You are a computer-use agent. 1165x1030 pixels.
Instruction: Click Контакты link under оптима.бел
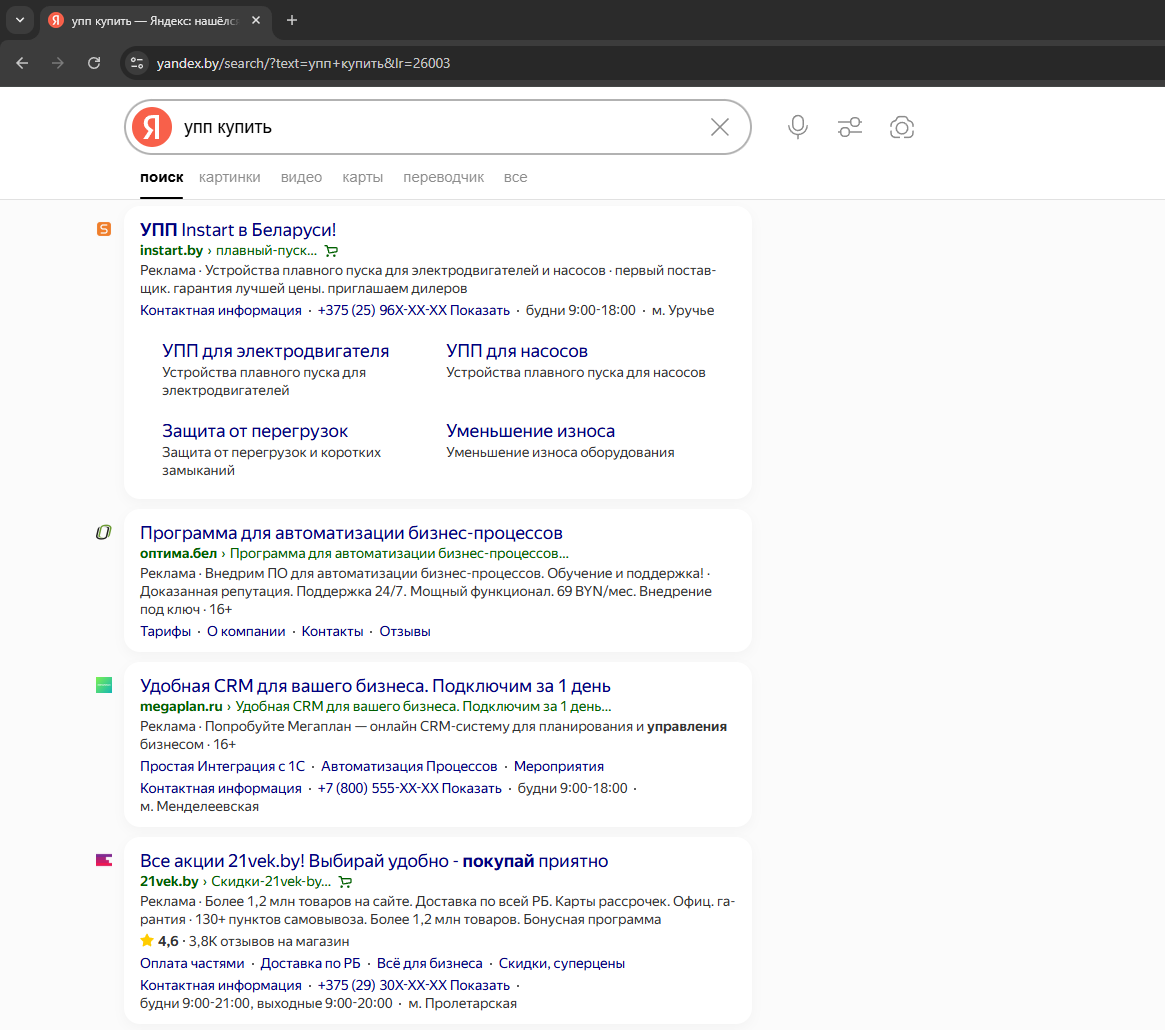[x=332, y=632]
